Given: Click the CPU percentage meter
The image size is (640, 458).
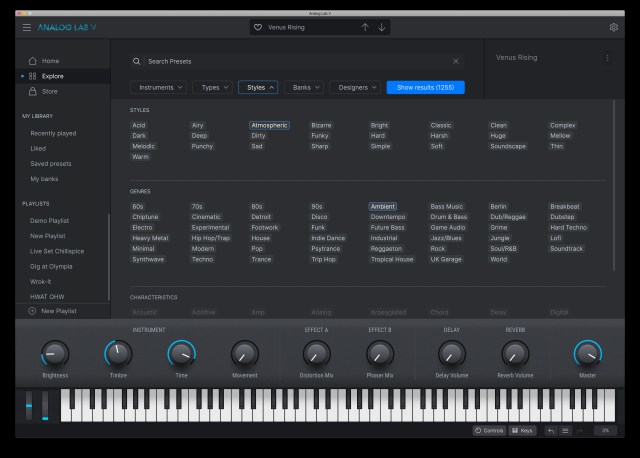Looking at the screenshot, I should click(x=605, y=431).
